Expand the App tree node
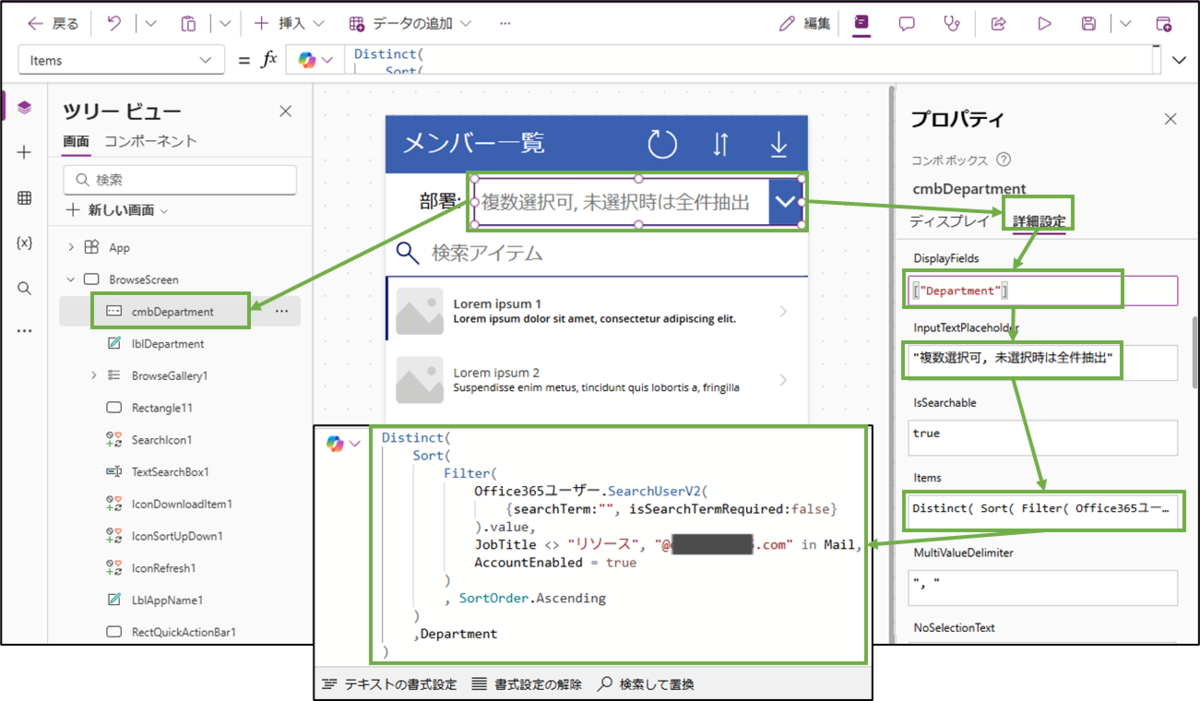The height and width of the screenshot is (701, 1200). click(70, 247)
